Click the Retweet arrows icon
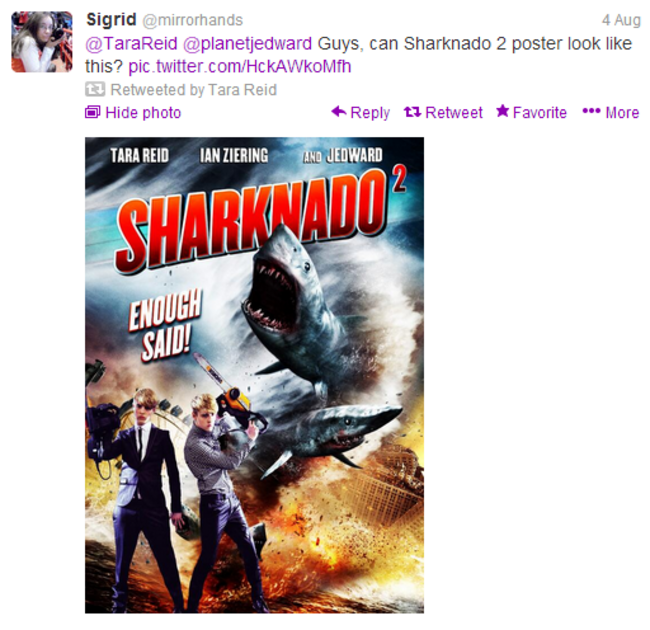The height and width of the screenshot is (630, 650). click(412, 112)
